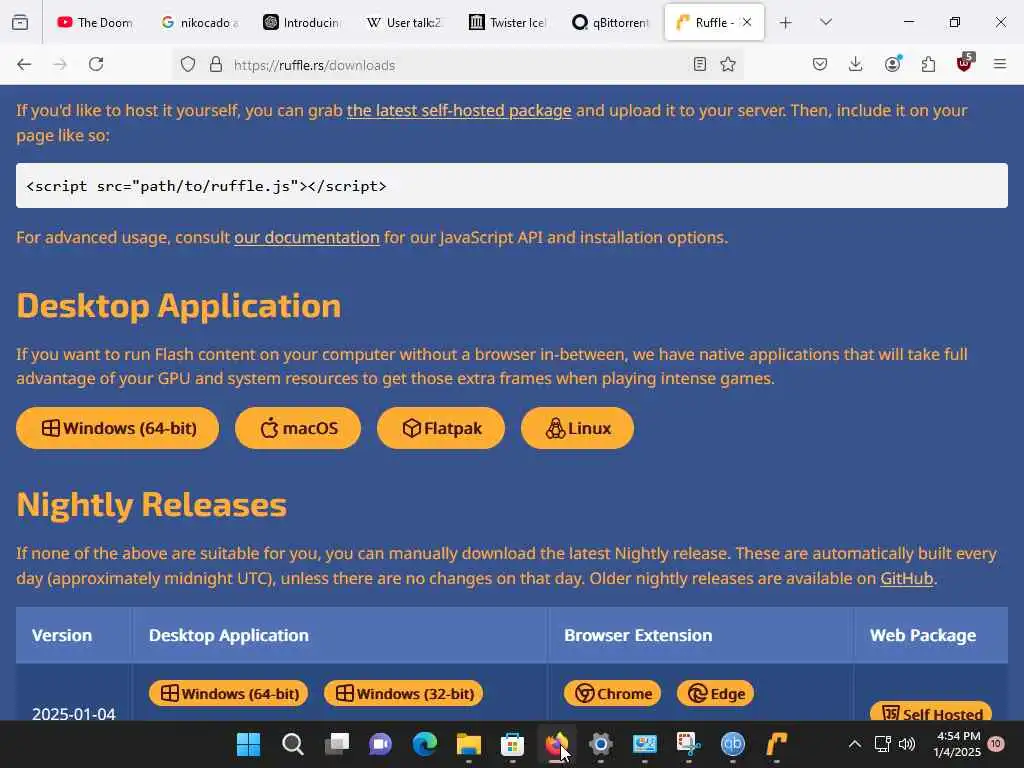Click the ruffle.rs address bar
The height and width of the screenshot is (768, 1024).
click(x=457, y=65)
